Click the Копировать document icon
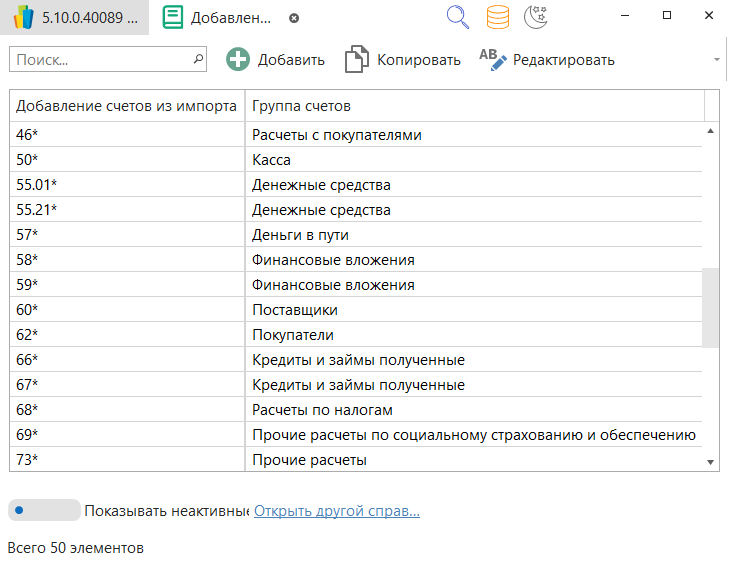Image resolution: width=729 pixels, height=562 pixels. coord(356,60)
